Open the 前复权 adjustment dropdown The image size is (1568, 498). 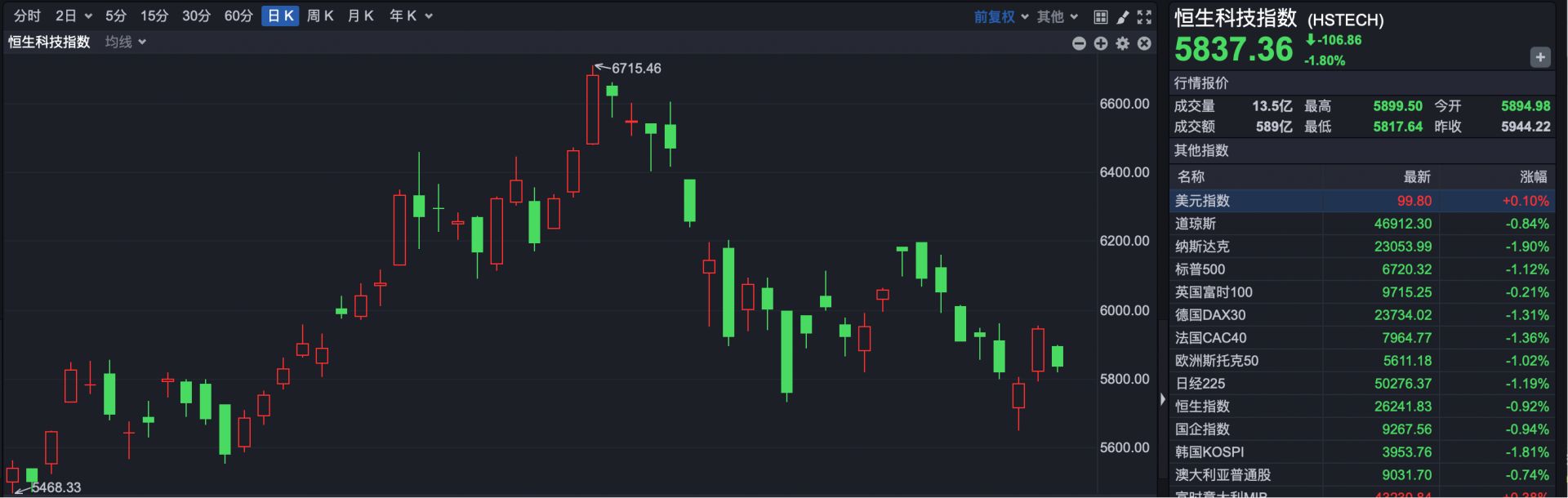(x=1000, y=16)
